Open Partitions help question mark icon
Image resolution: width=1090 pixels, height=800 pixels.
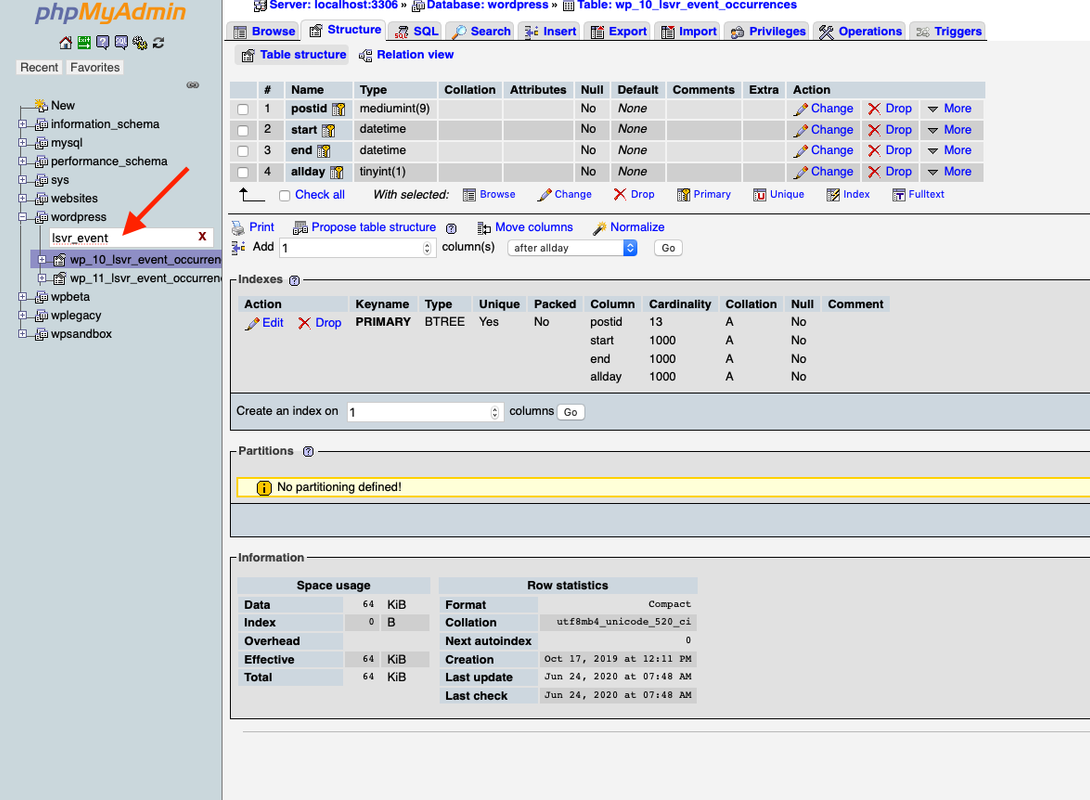tap(308, 451)
